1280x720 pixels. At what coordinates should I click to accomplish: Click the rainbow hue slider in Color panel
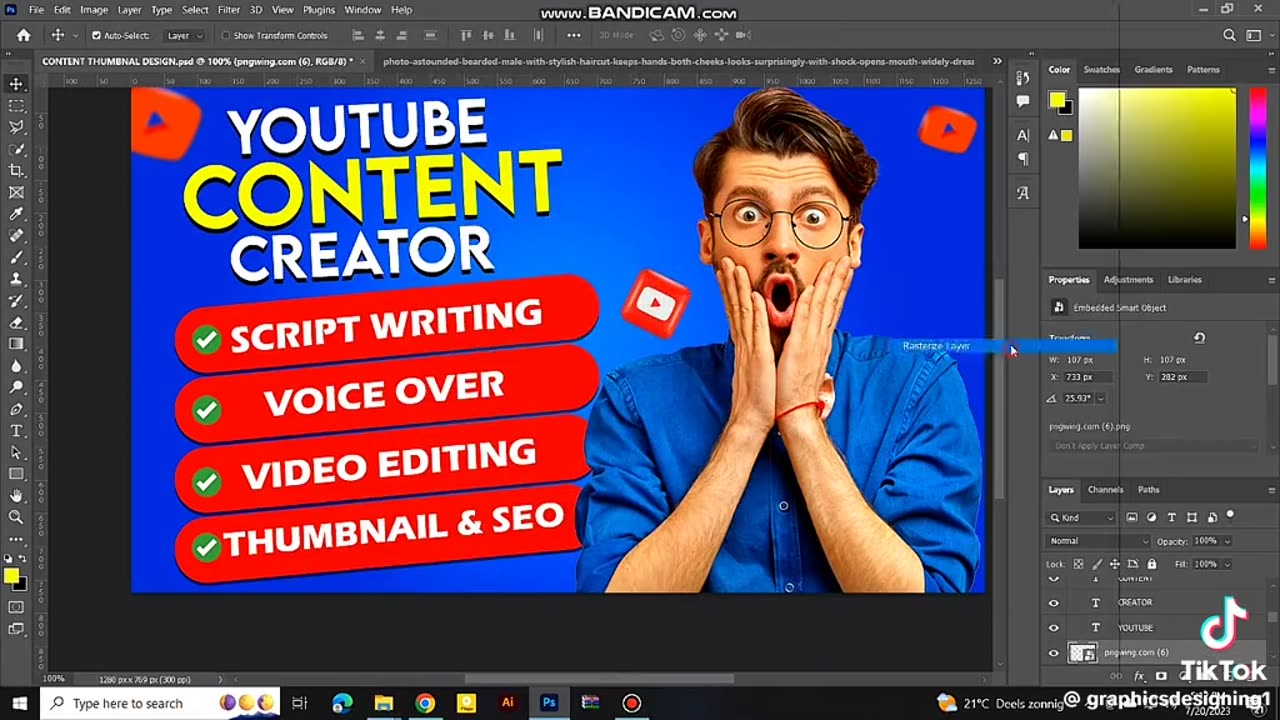click(x=1258, y=168)
